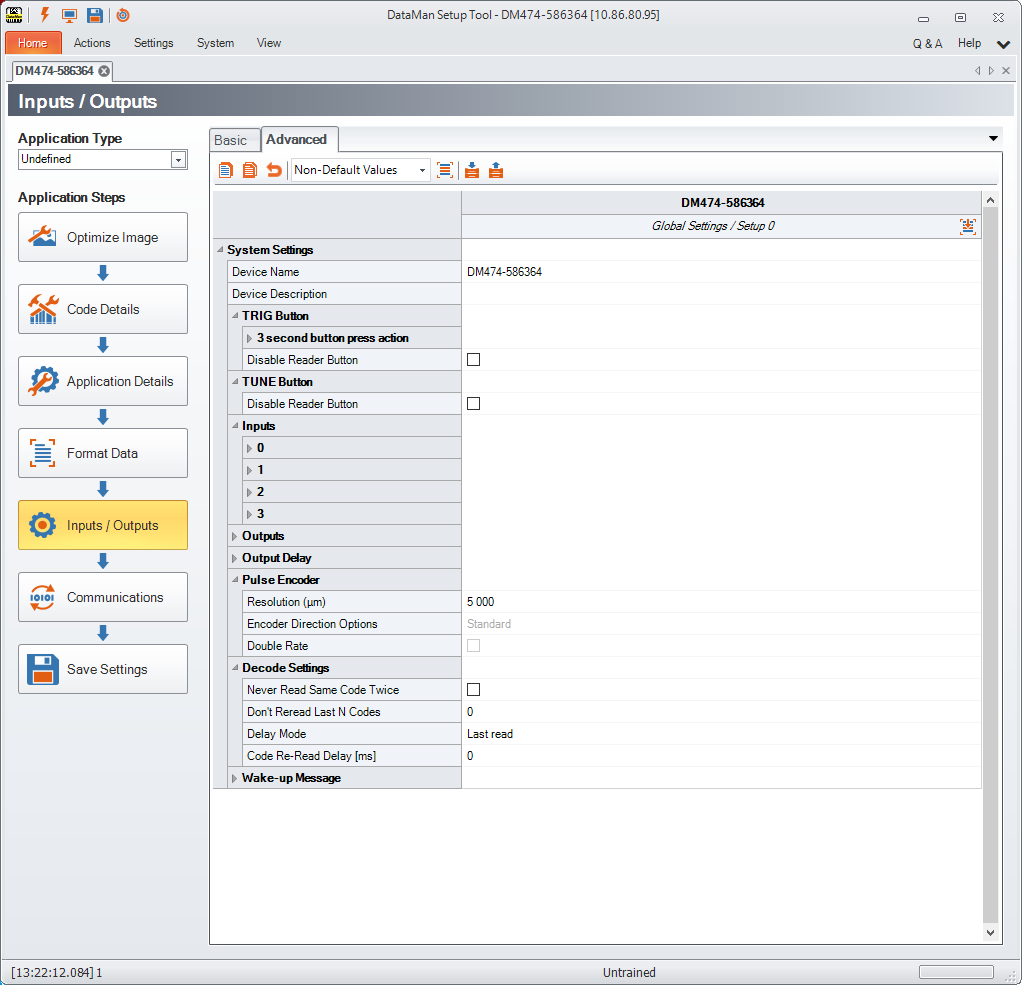Open the Settings menu
This screenshot has width=1022, height=985.
(153, 43)
